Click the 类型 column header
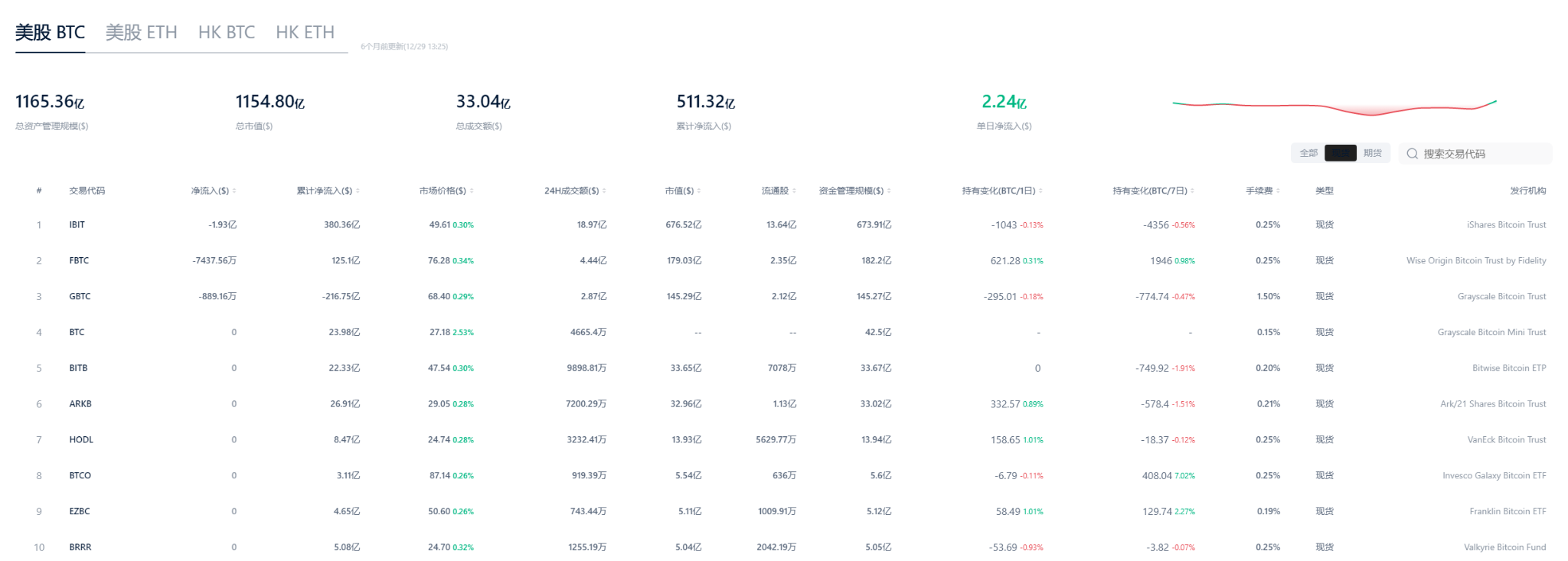The image size is (1568, 561). 1325,191
